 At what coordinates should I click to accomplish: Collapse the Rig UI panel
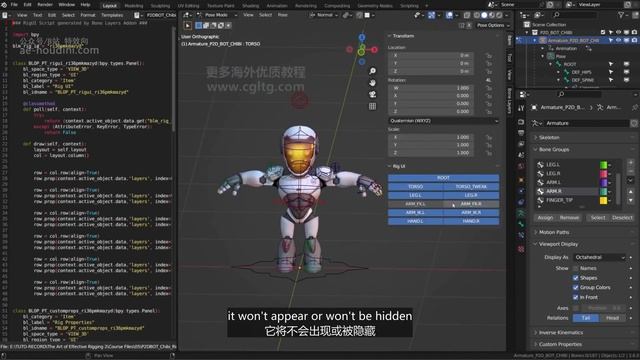coord(399,167)
